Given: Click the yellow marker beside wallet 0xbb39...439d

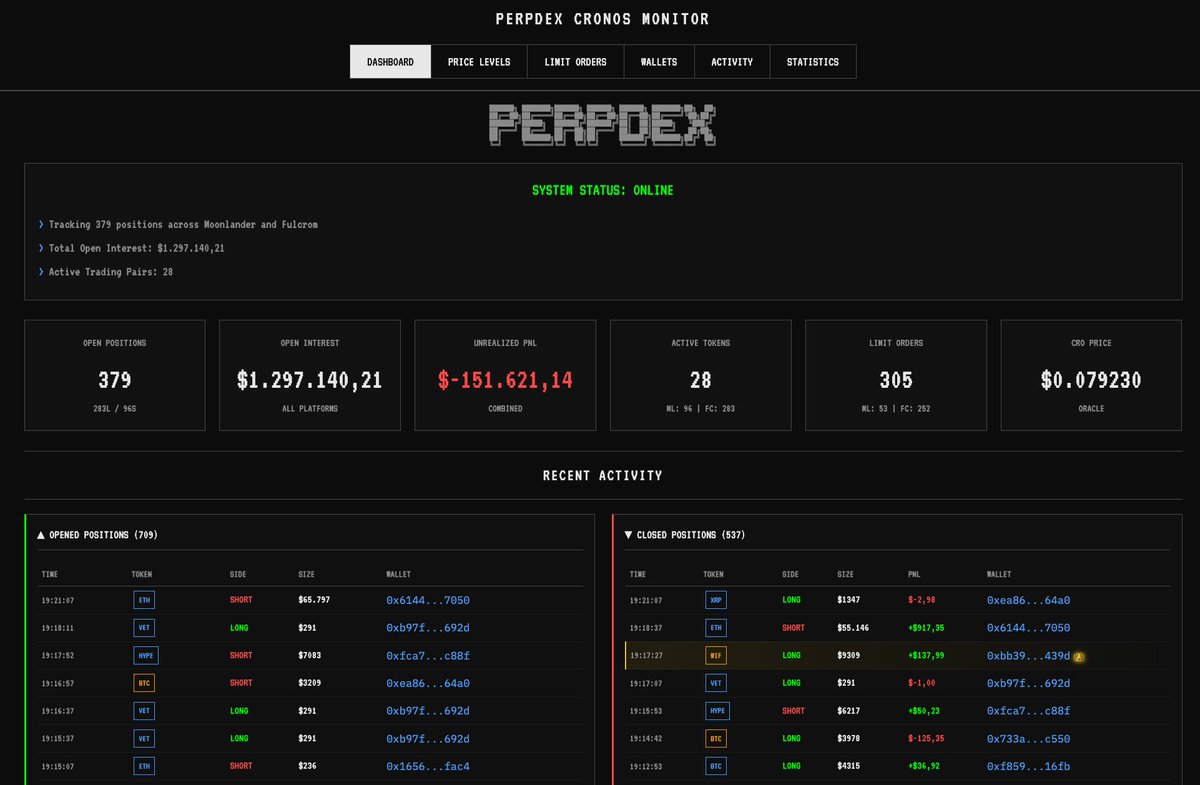Looking at the screenshot, I should coord(1079,657).
